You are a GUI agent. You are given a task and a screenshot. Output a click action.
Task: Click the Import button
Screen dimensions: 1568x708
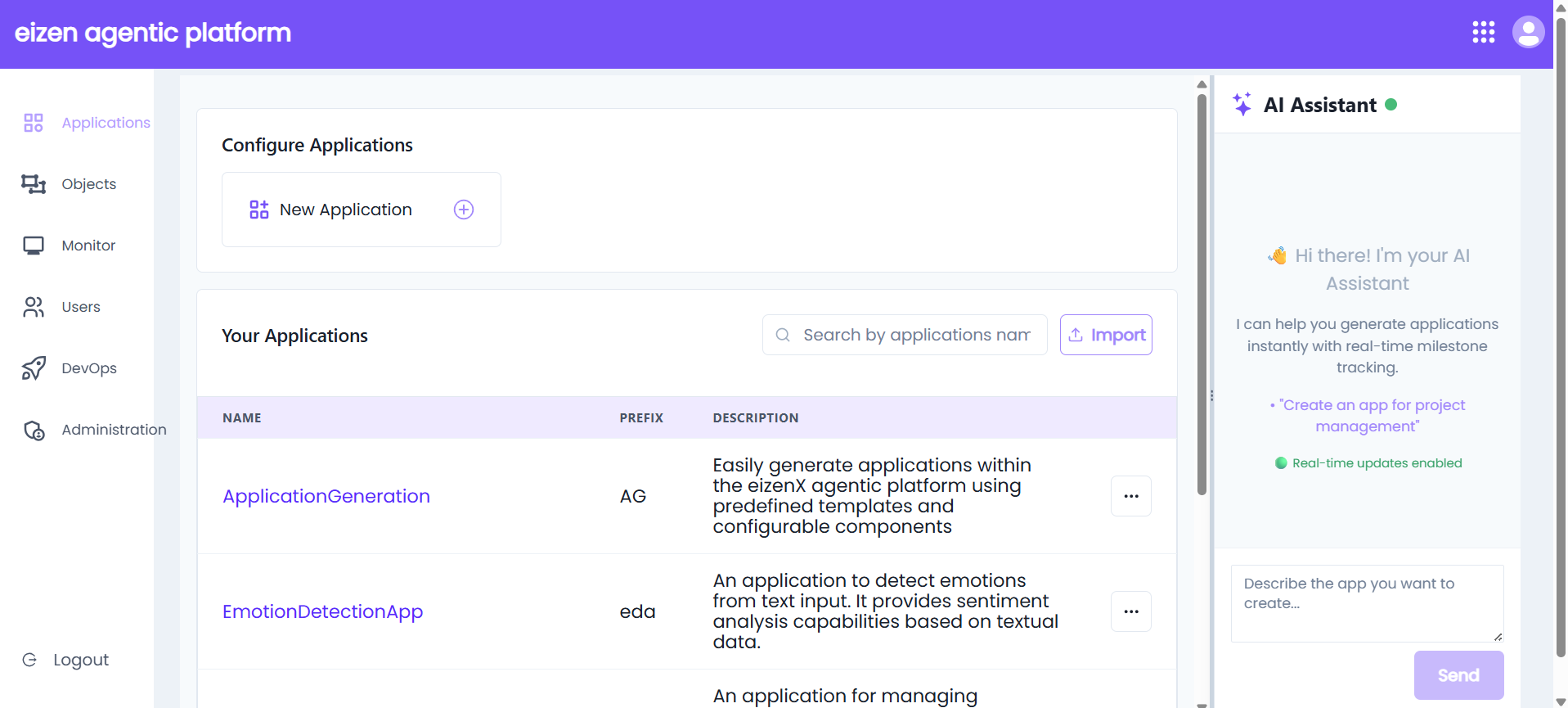point(1106,335)
